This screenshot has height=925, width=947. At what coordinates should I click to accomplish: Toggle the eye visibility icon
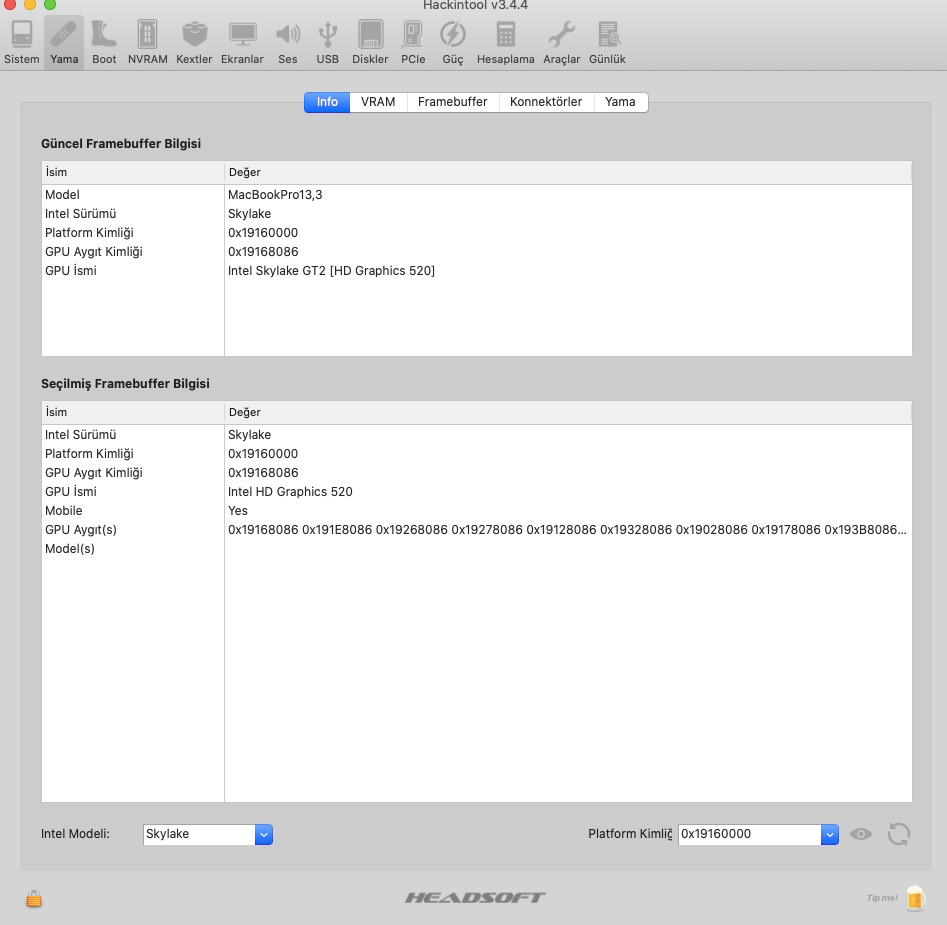pyautogui.click(x=860, y=834)
